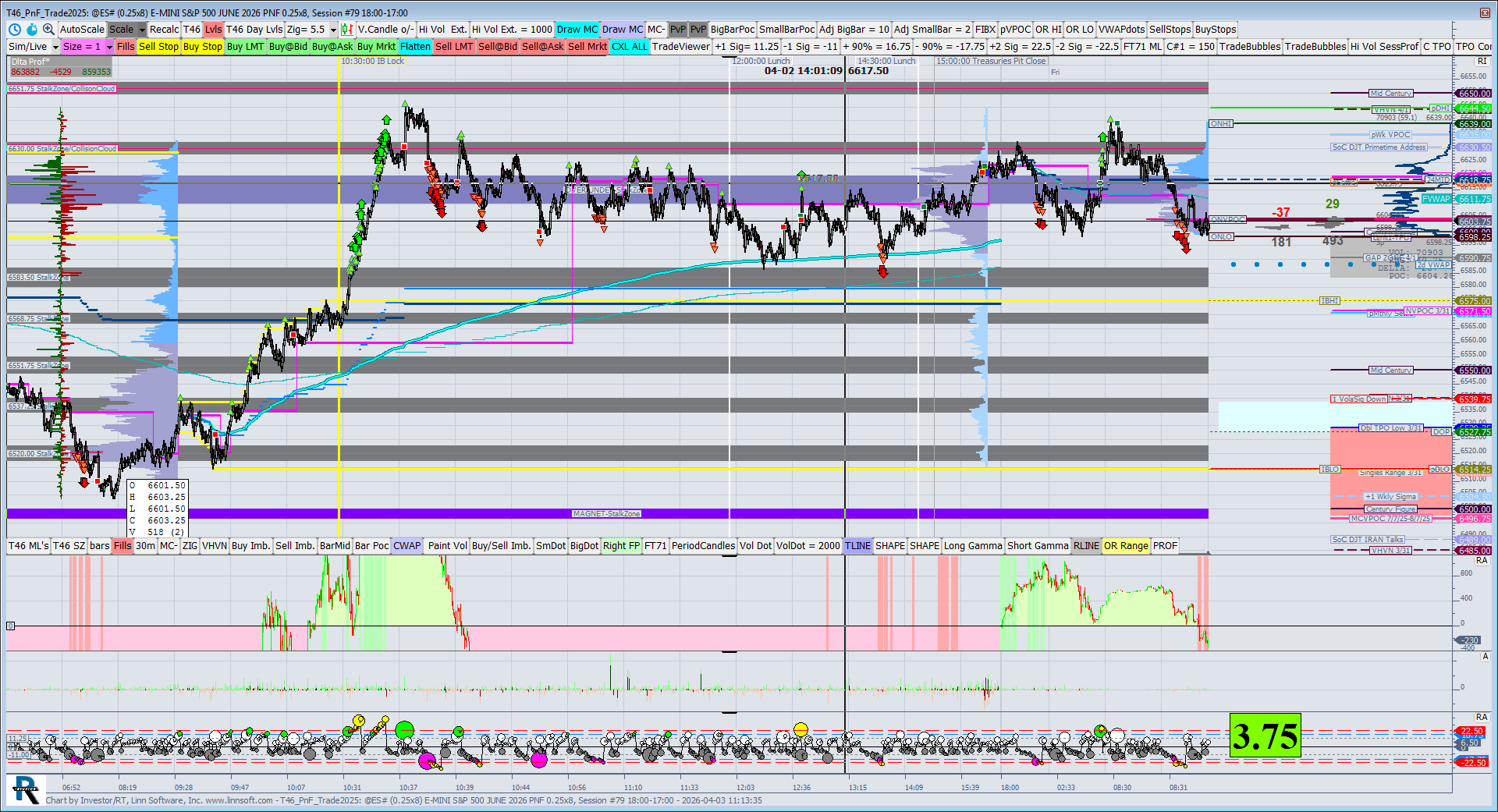This screenshot has height=812, width=1498.
Task: Expand the Sim/Live mode dropdown
Action: 55,47
